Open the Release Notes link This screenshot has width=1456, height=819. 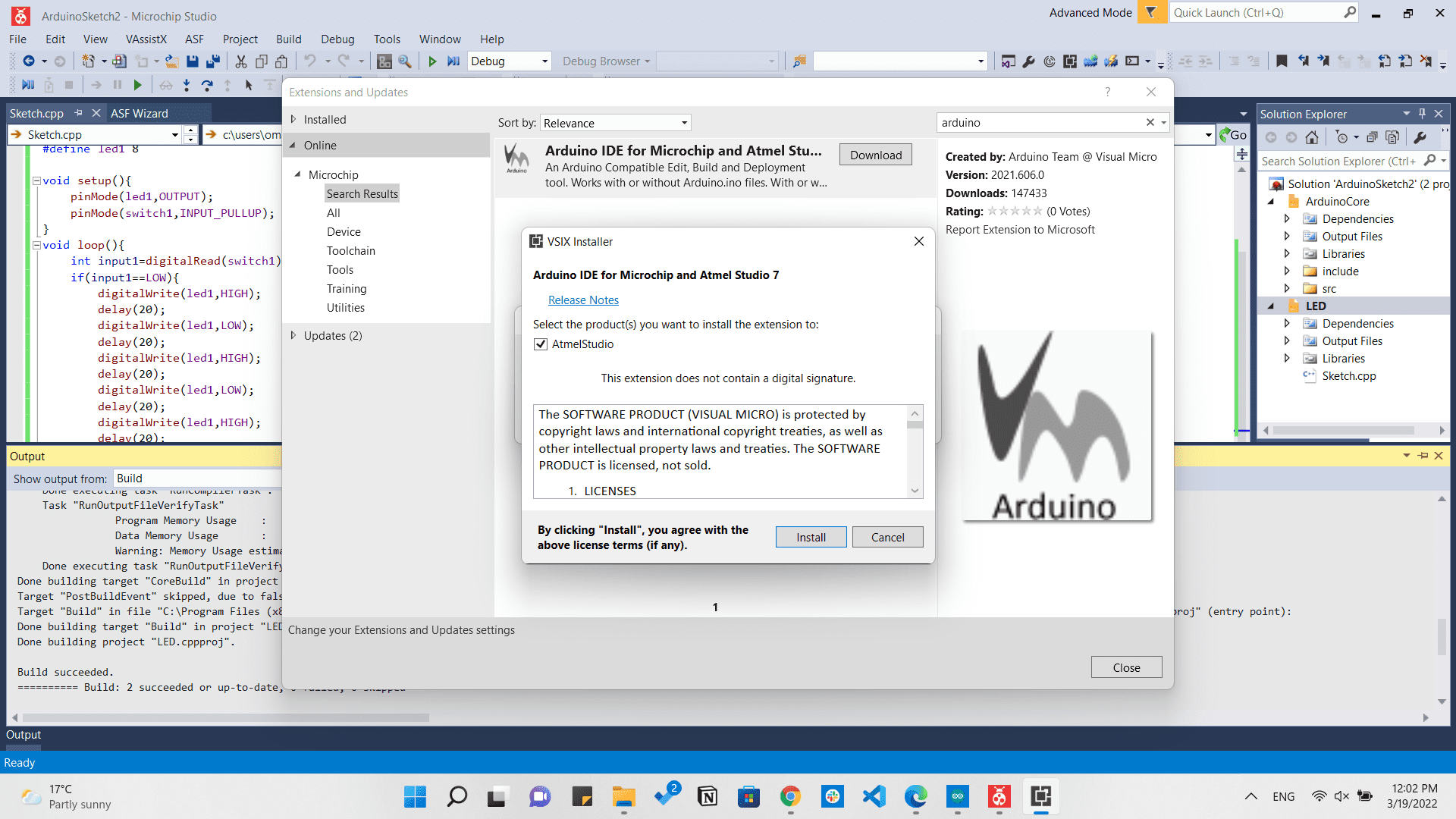coord(583,300)
